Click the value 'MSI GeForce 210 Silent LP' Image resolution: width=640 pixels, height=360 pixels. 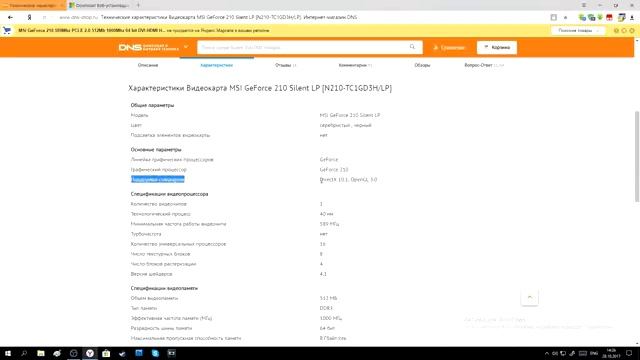coord(350,116)
